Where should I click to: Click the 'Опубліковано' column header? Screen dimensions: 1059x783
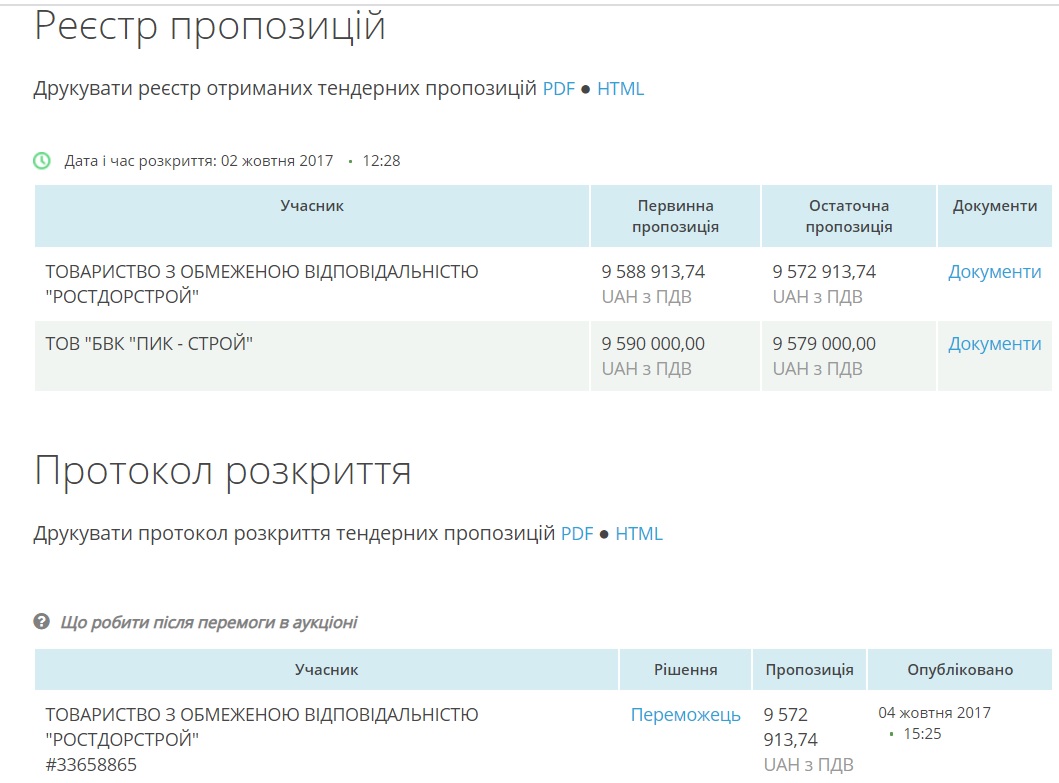tap(959, 670)
